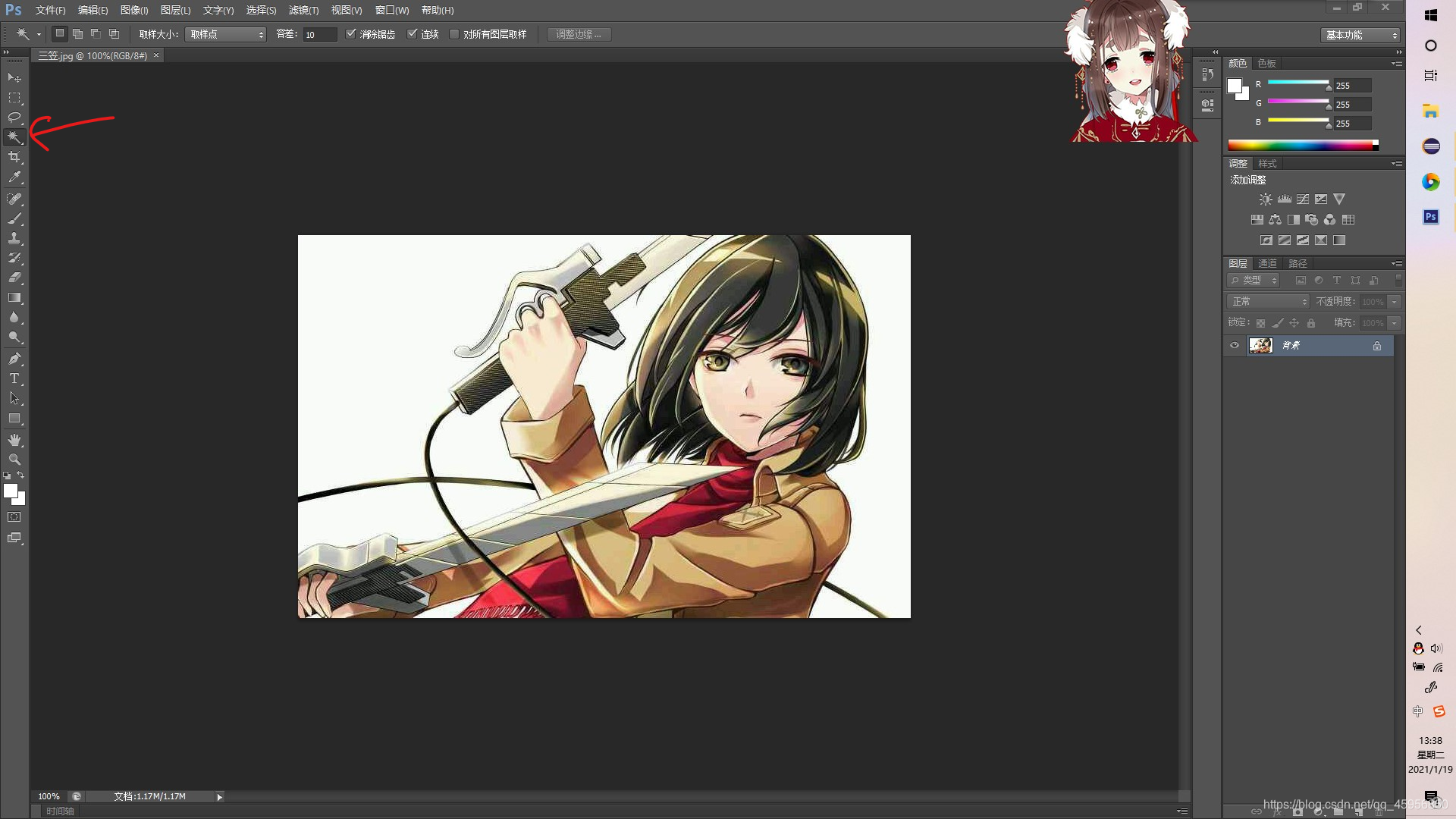
Task: Uncheck the 连续 contiguous checkbox
Action: point(413,34)
